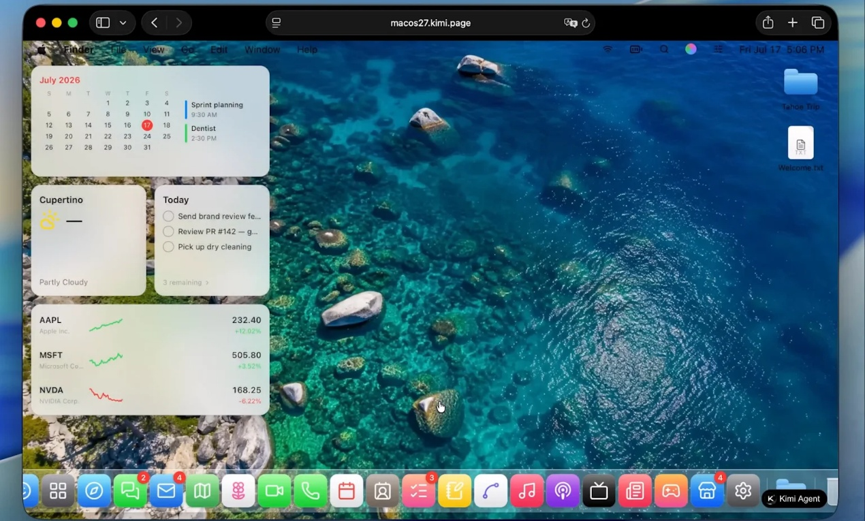This screenshot has height=521, width=865.
Task: Go forward with Safari forward arrow
Action: coord(179,23)
